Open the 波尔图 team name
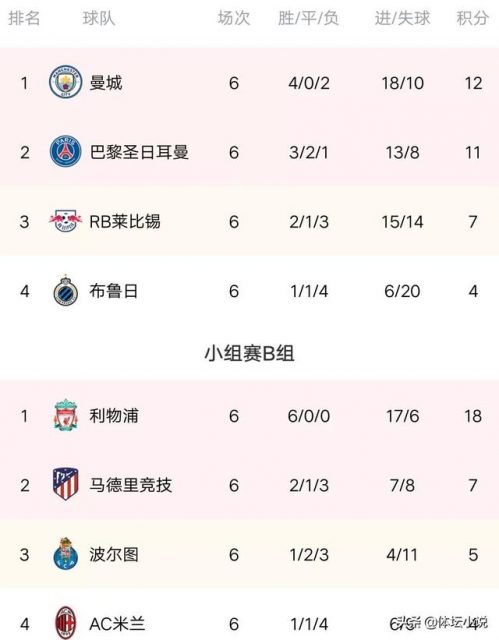Image resolution: width=499 pixels, height=640 pixels. point(114,555)
